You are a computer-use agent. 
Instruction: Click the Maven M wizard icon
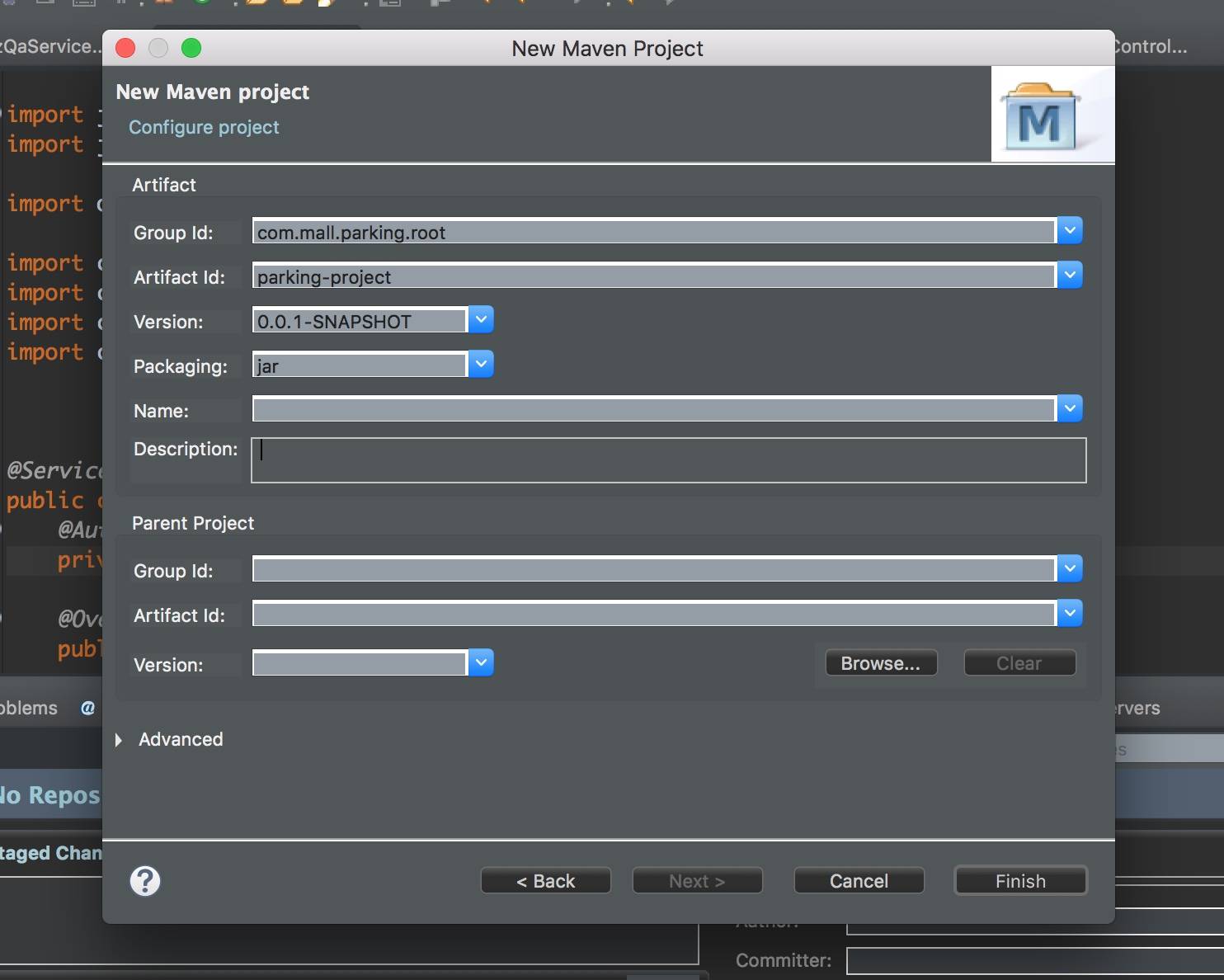tap(1040, 116)
